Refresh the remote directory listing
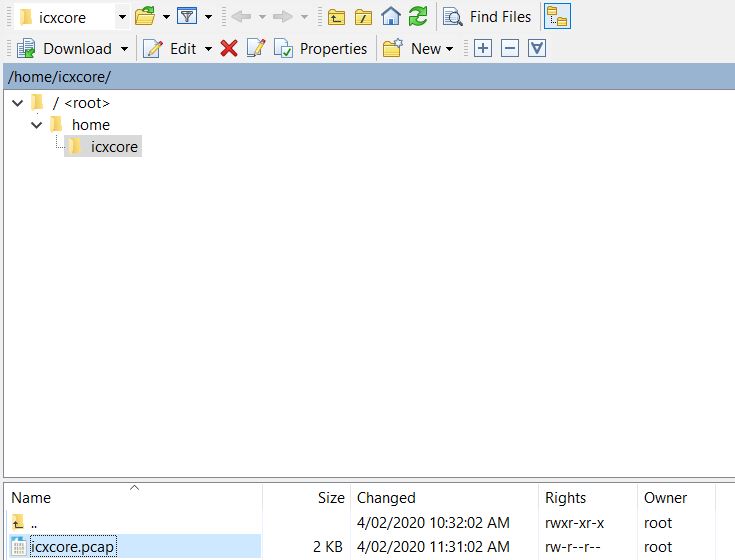The width and height of the screenshot is (735, 560). [418, 16]
